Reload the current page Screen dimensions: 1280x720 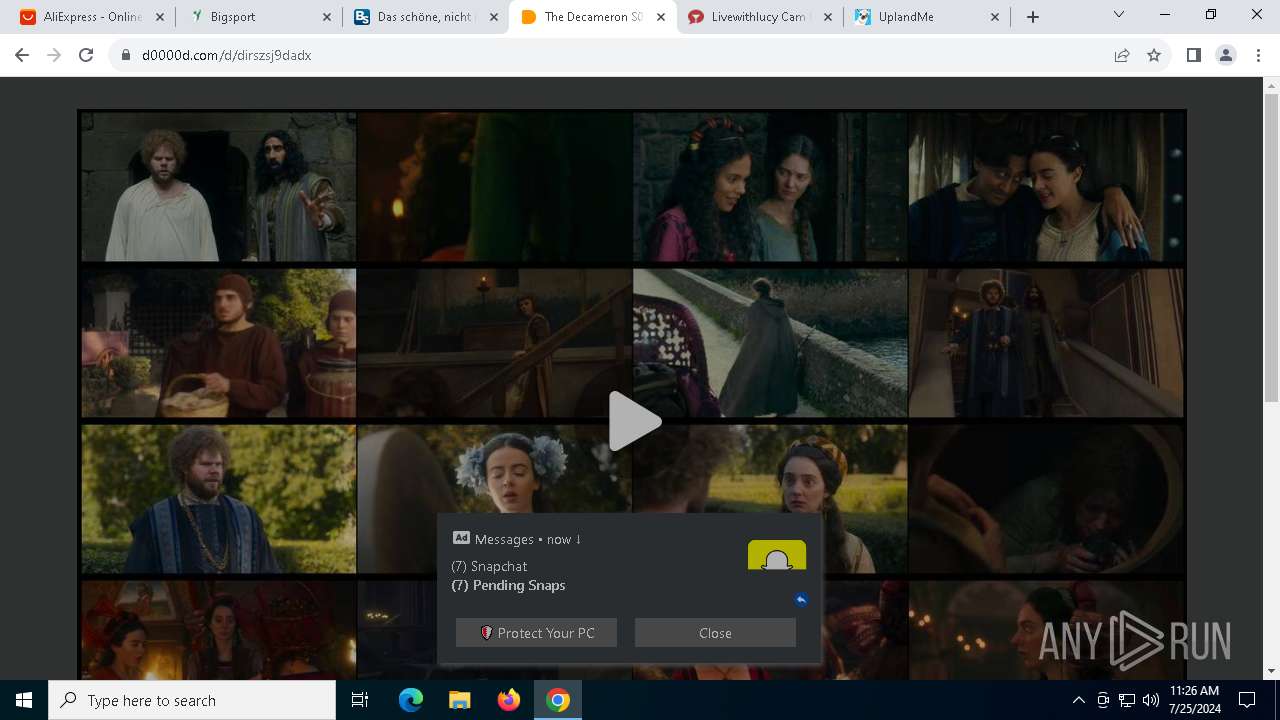[86, 56]
